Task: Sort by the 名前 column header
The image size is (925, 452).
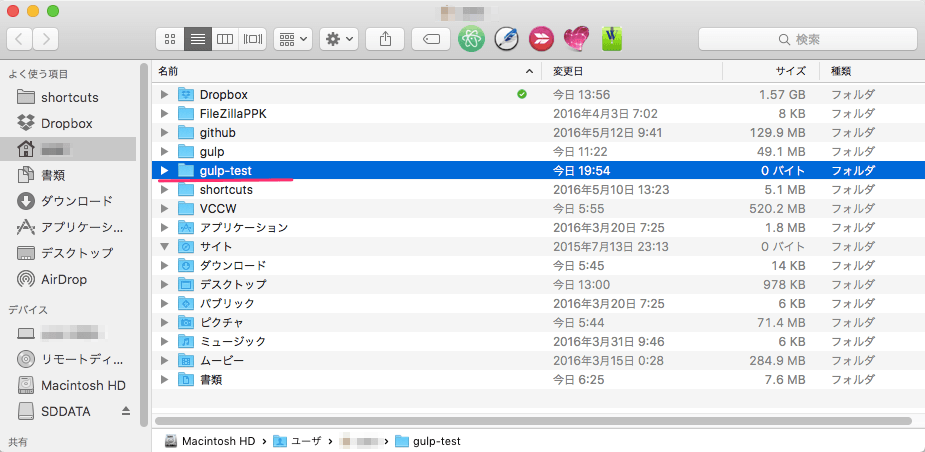Action: pos(347,71)
